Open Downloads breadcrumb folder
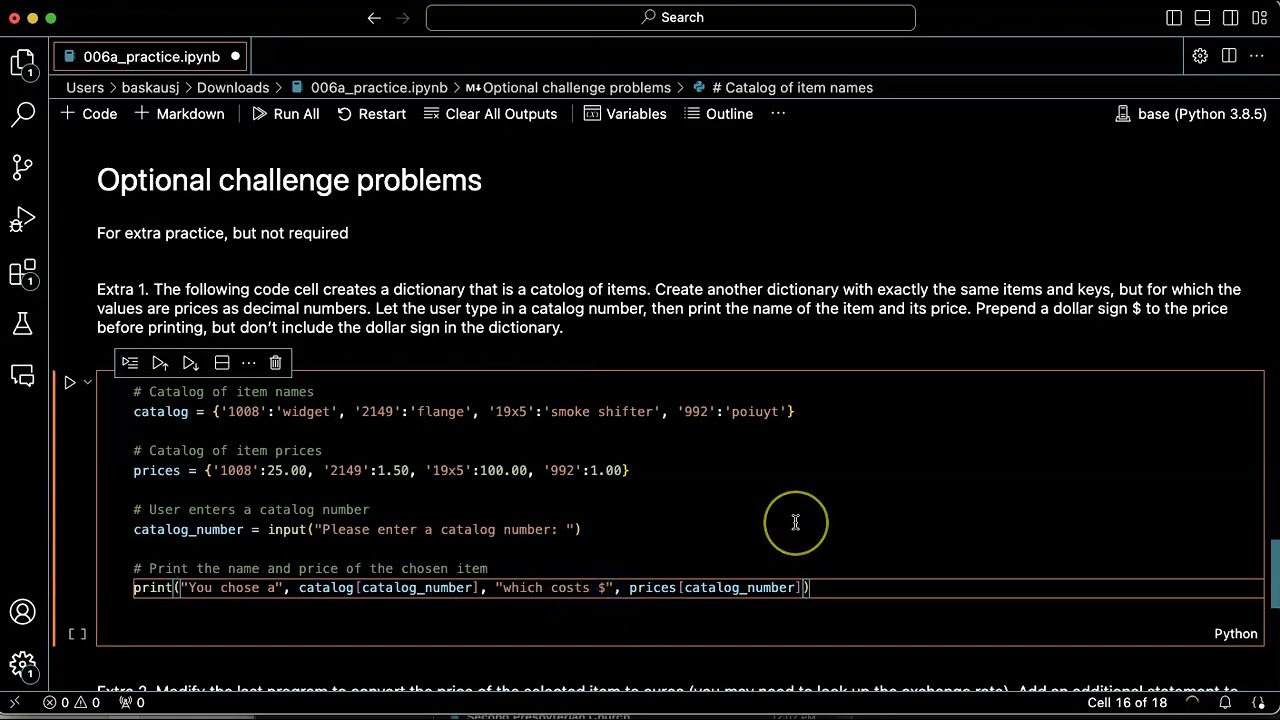 pyautogui.click(x=233, y=88)
